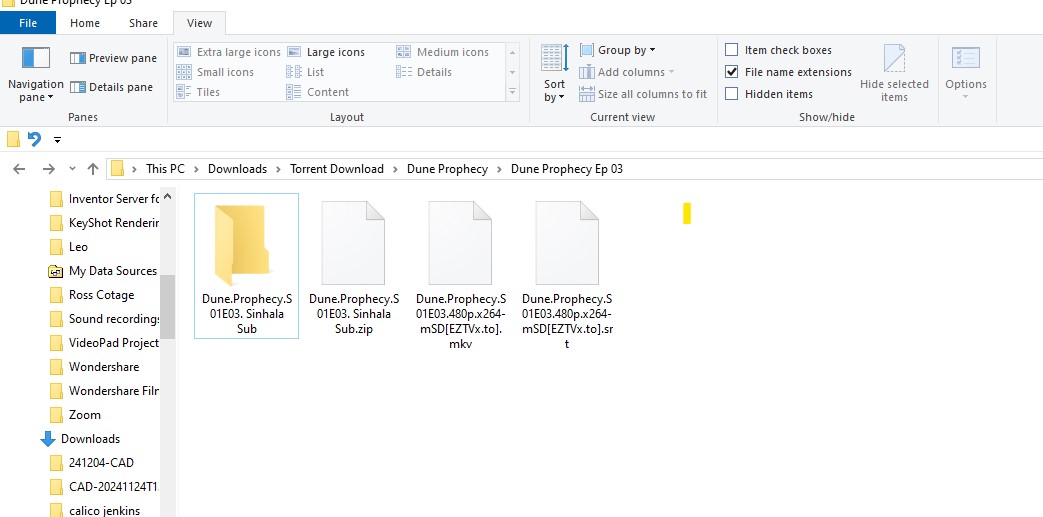
Task: Select Sound recordings folder in tree
Action: tap(104, 319)
